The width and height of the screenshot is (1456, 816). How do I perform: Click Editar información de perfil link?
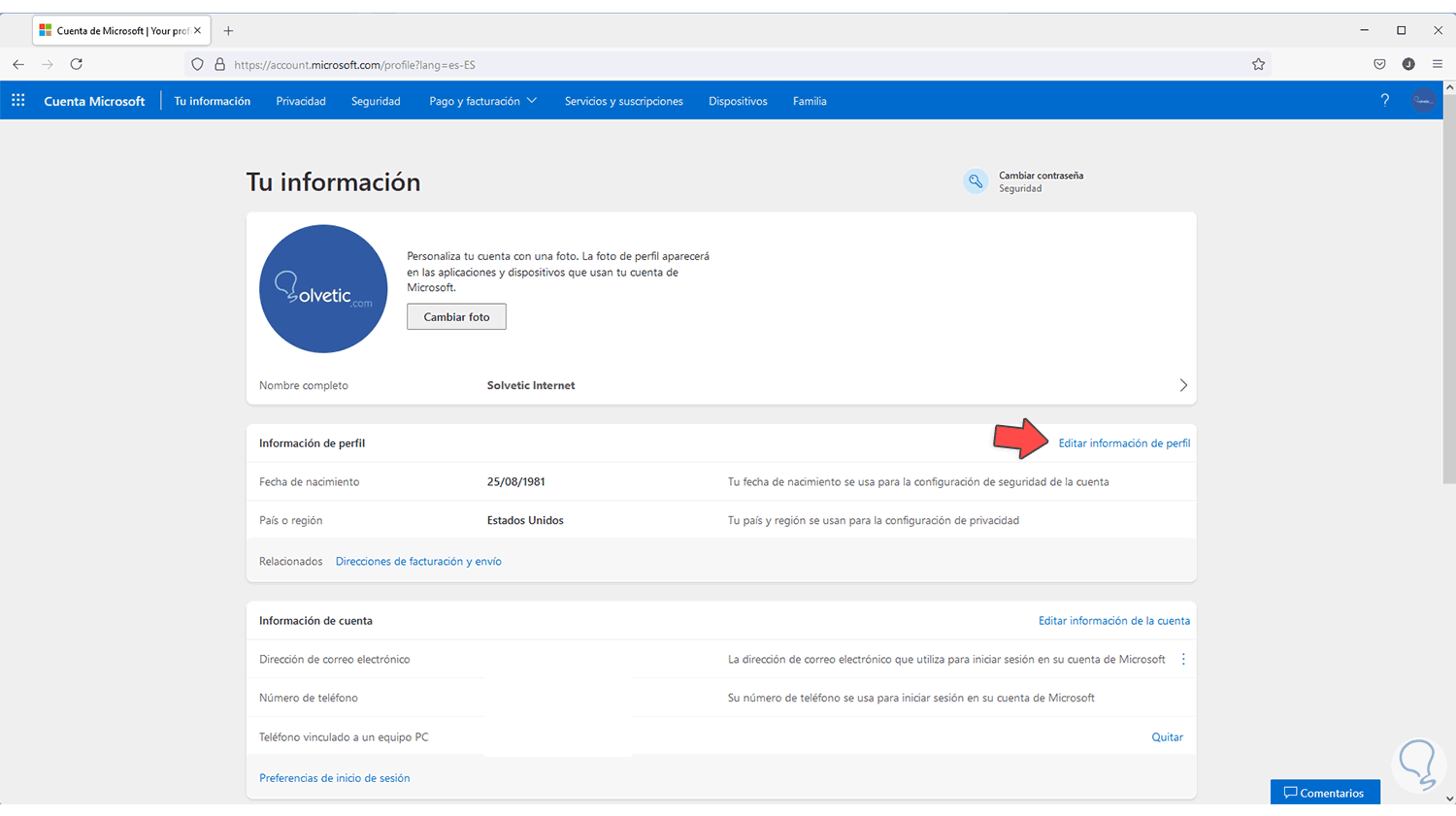pyautogui.click(x=1124, y=443)
